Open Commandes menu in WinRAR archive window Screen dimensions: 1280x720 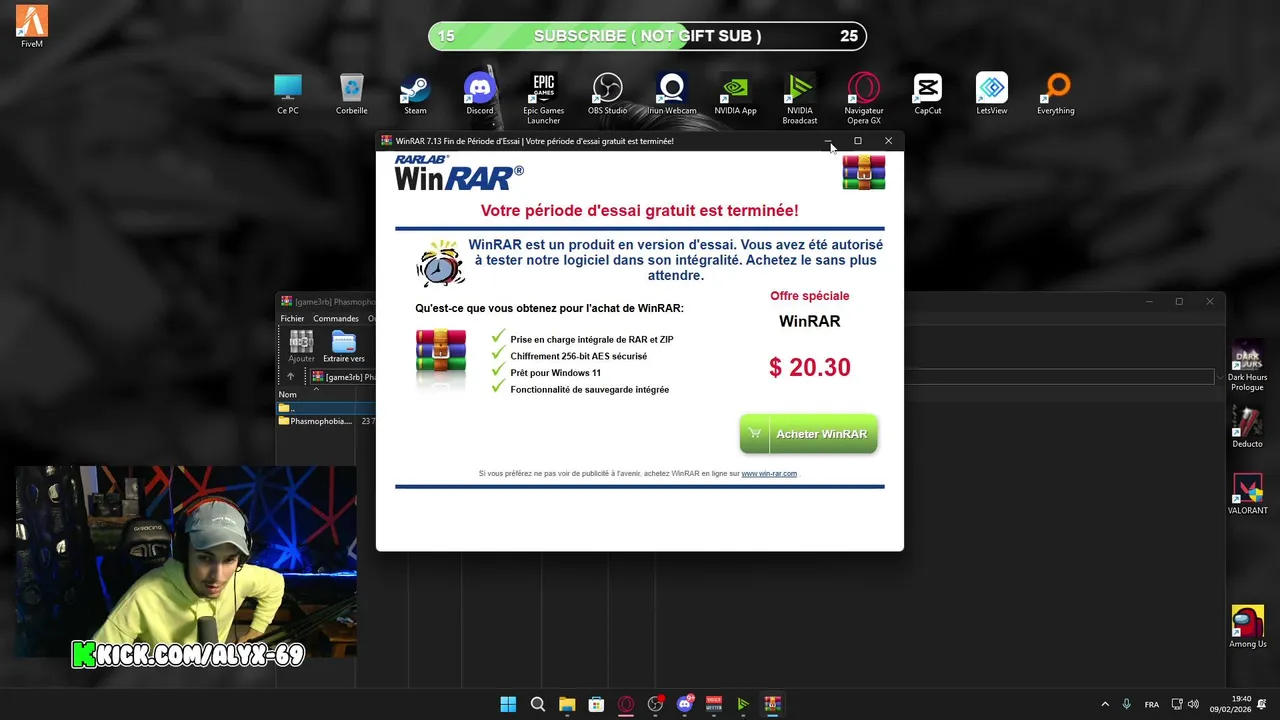point(336,318)
